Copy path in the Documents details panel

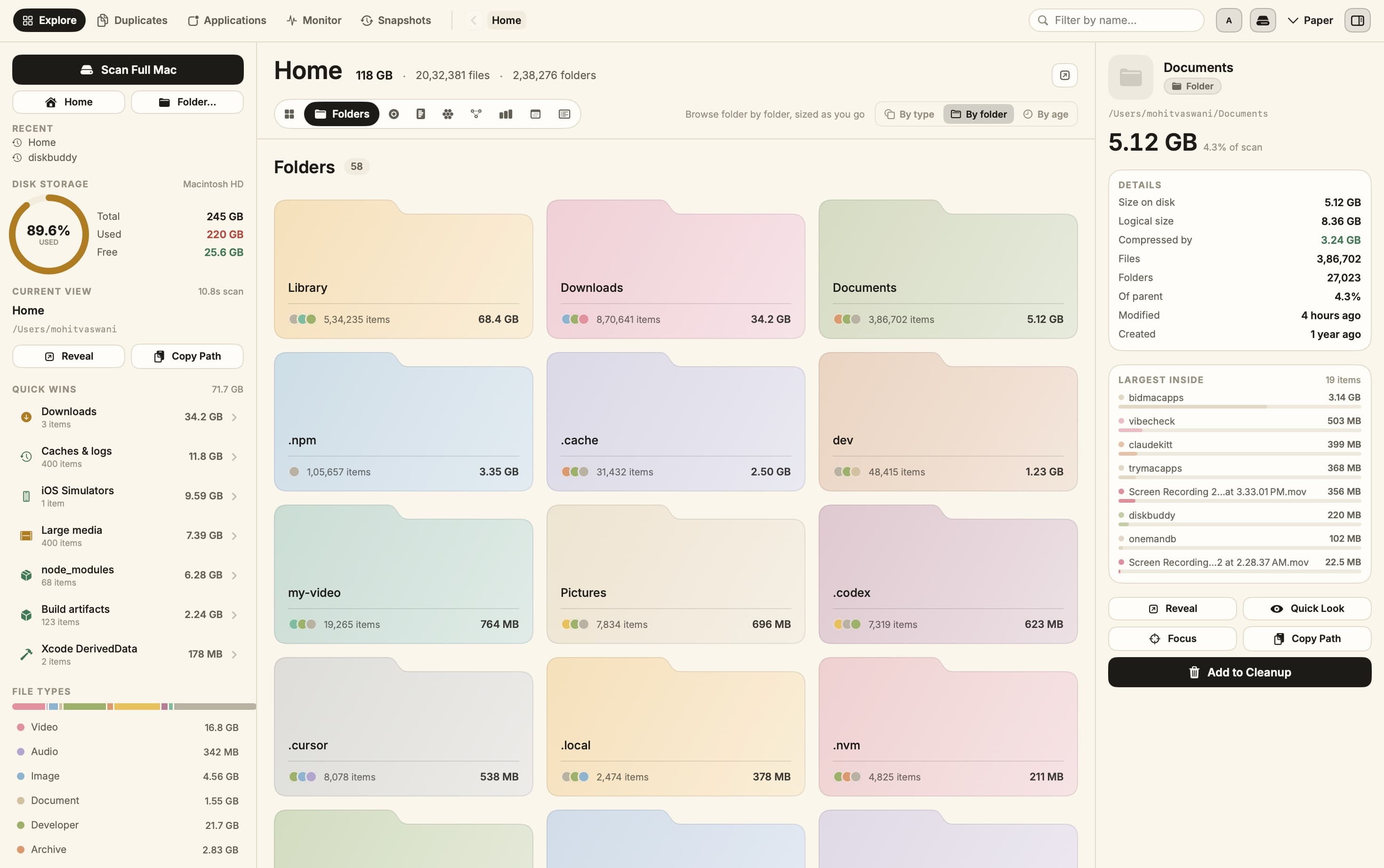click(x=1307, y=639)
